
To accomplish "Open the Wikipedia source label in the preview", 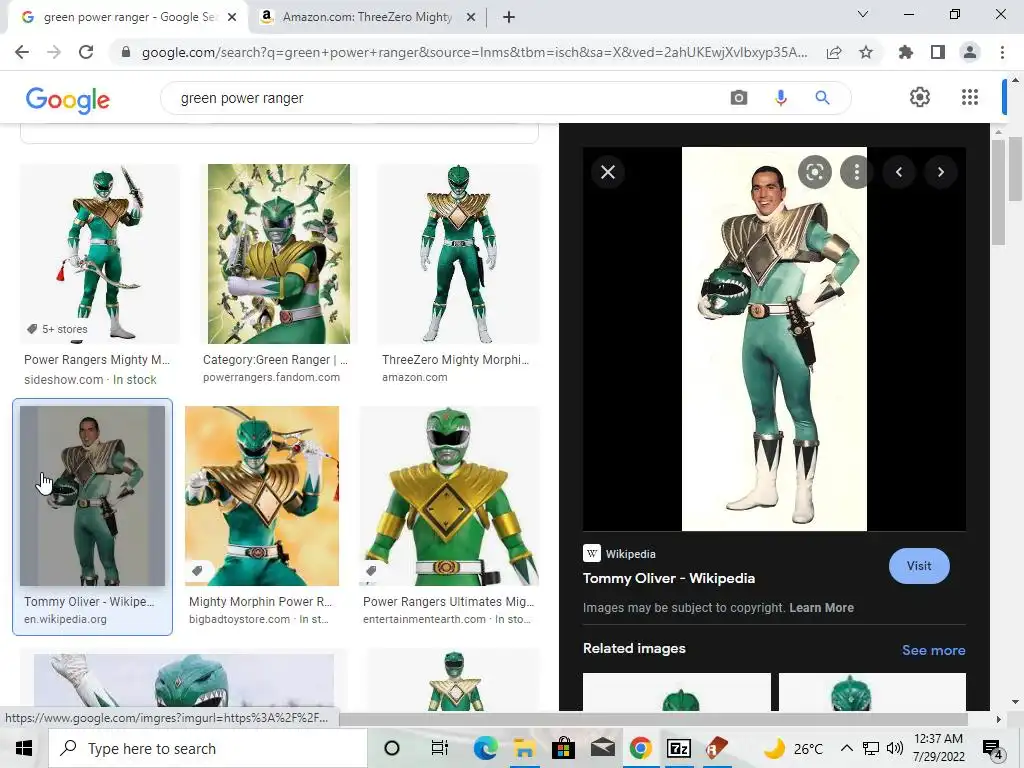I will (x=619, y=554).
